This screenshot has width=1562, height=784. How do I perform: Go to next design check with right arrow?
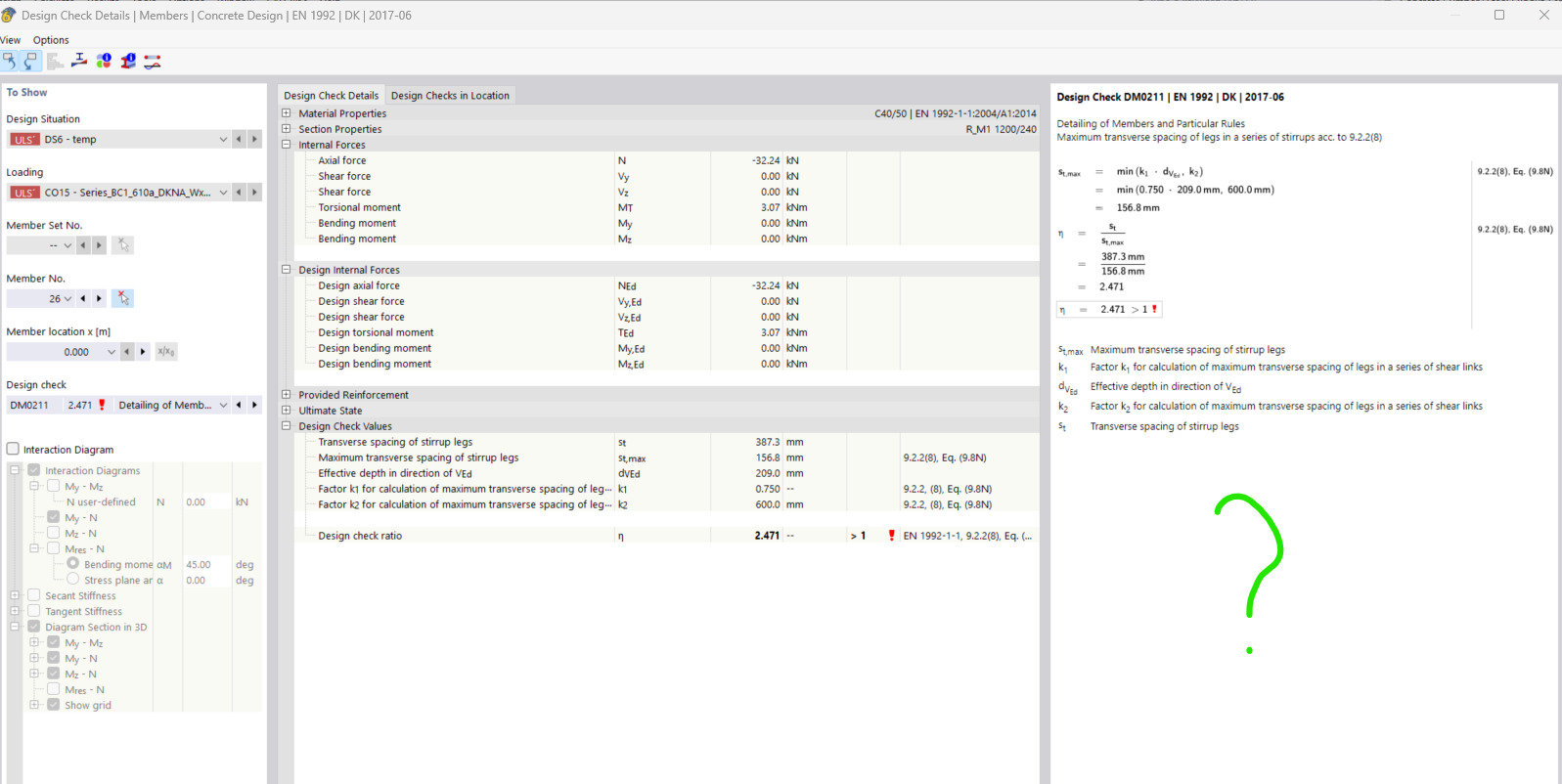tap(254, 405)
